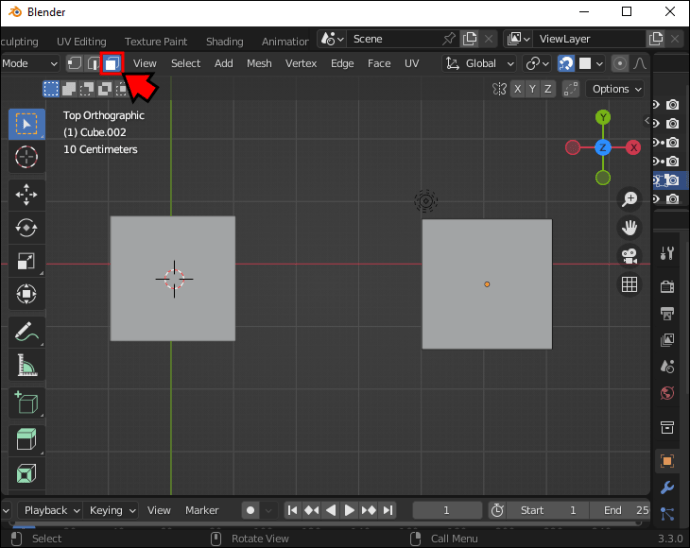The width and height of the screenshot is (690, 548).
Task: Activate the Rotate tool
Action: 26,228
